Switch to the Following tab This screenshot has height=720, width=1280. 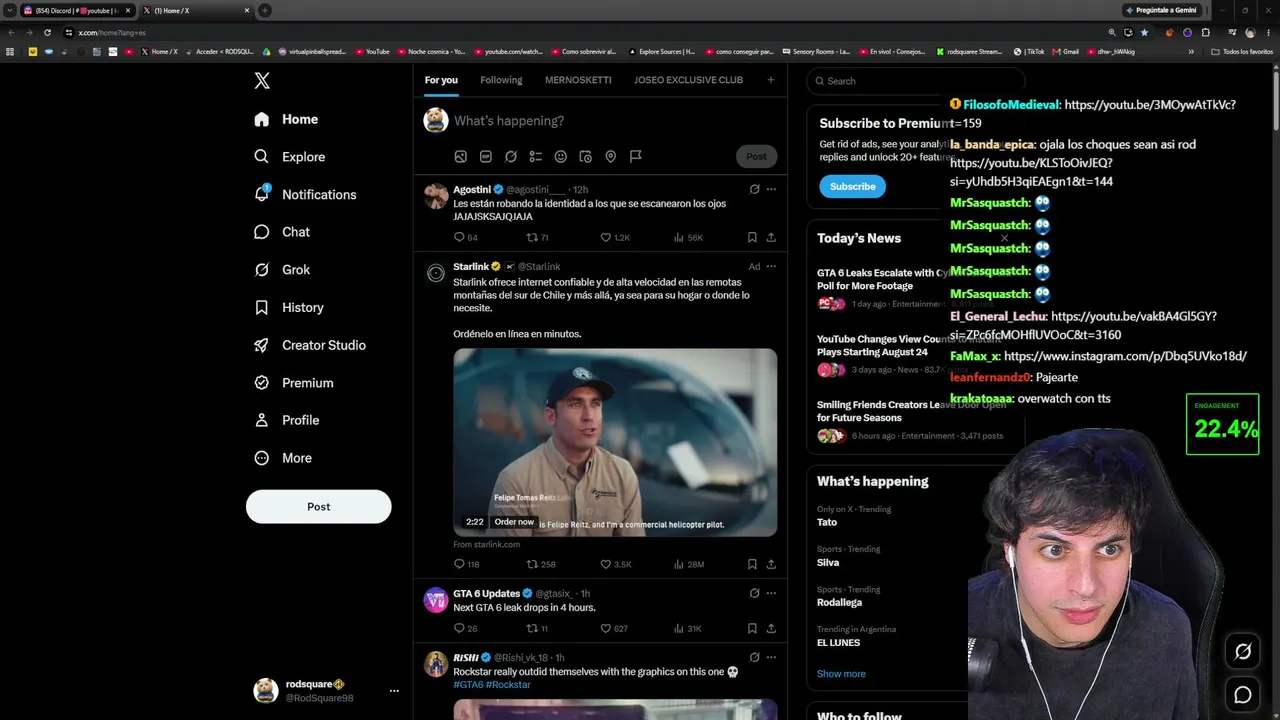click(501, 80)
